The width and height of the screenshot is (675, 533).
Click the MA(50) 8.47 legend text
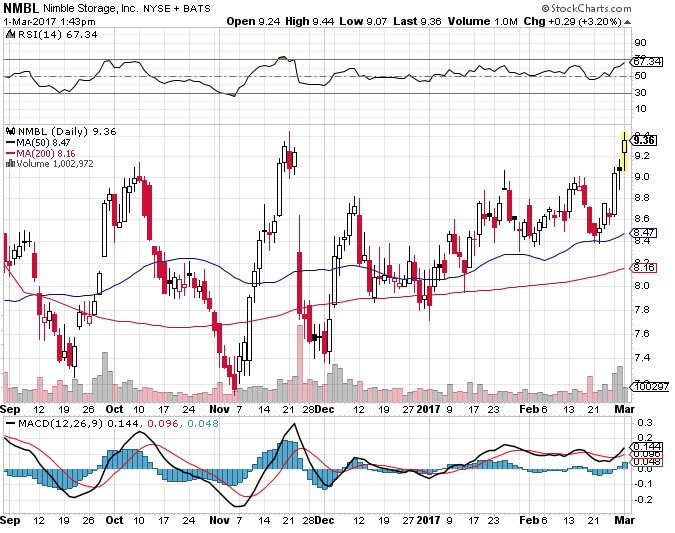click(x=43, y=143)
